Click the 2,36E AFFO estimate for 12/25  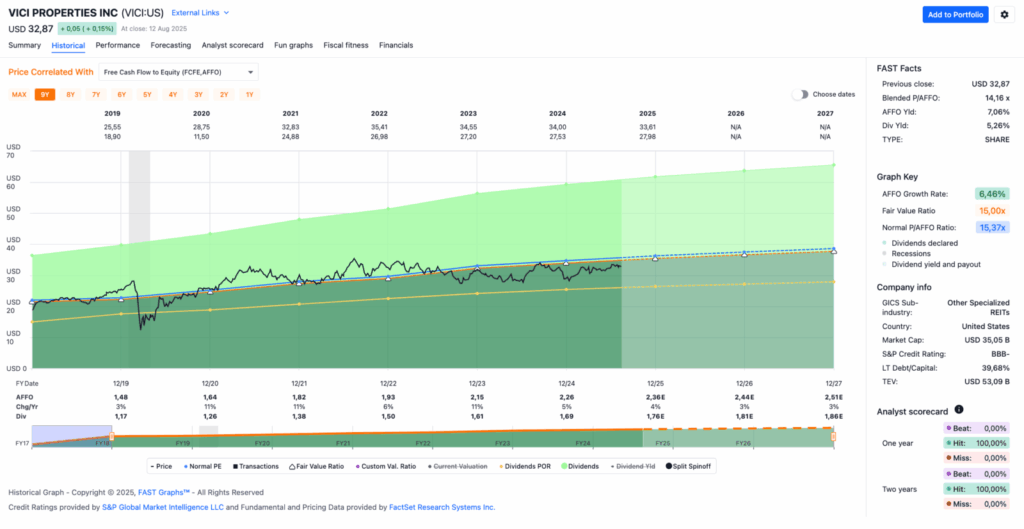[x=656, y=396]
